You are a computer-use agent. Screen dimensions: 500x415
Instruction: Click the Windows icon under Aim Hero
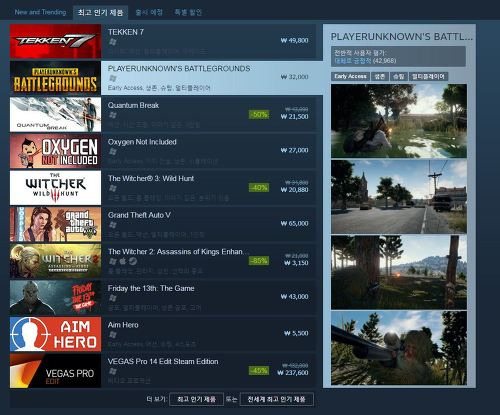113,335
